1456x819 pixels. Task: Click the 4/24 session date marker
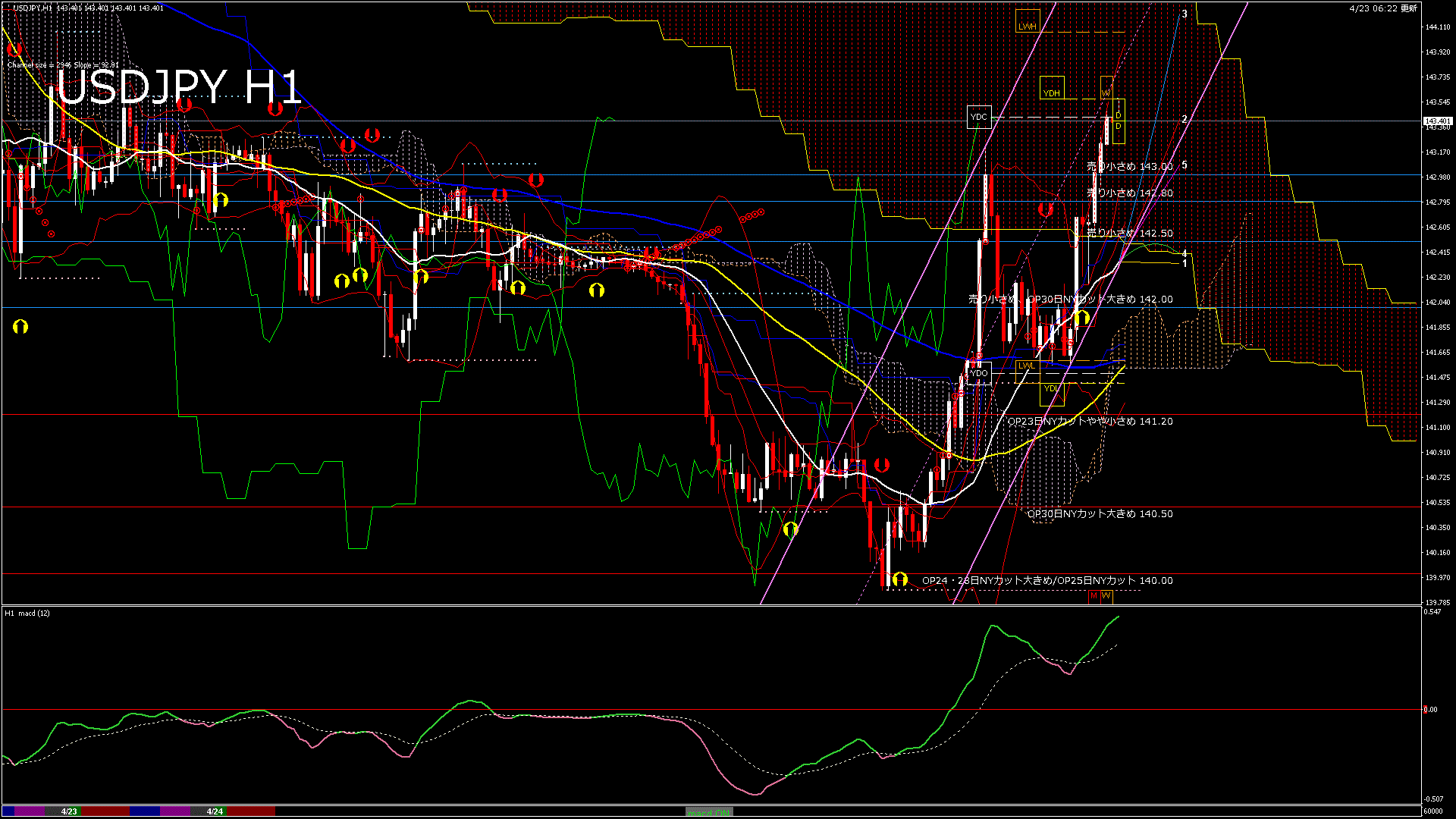215,811
